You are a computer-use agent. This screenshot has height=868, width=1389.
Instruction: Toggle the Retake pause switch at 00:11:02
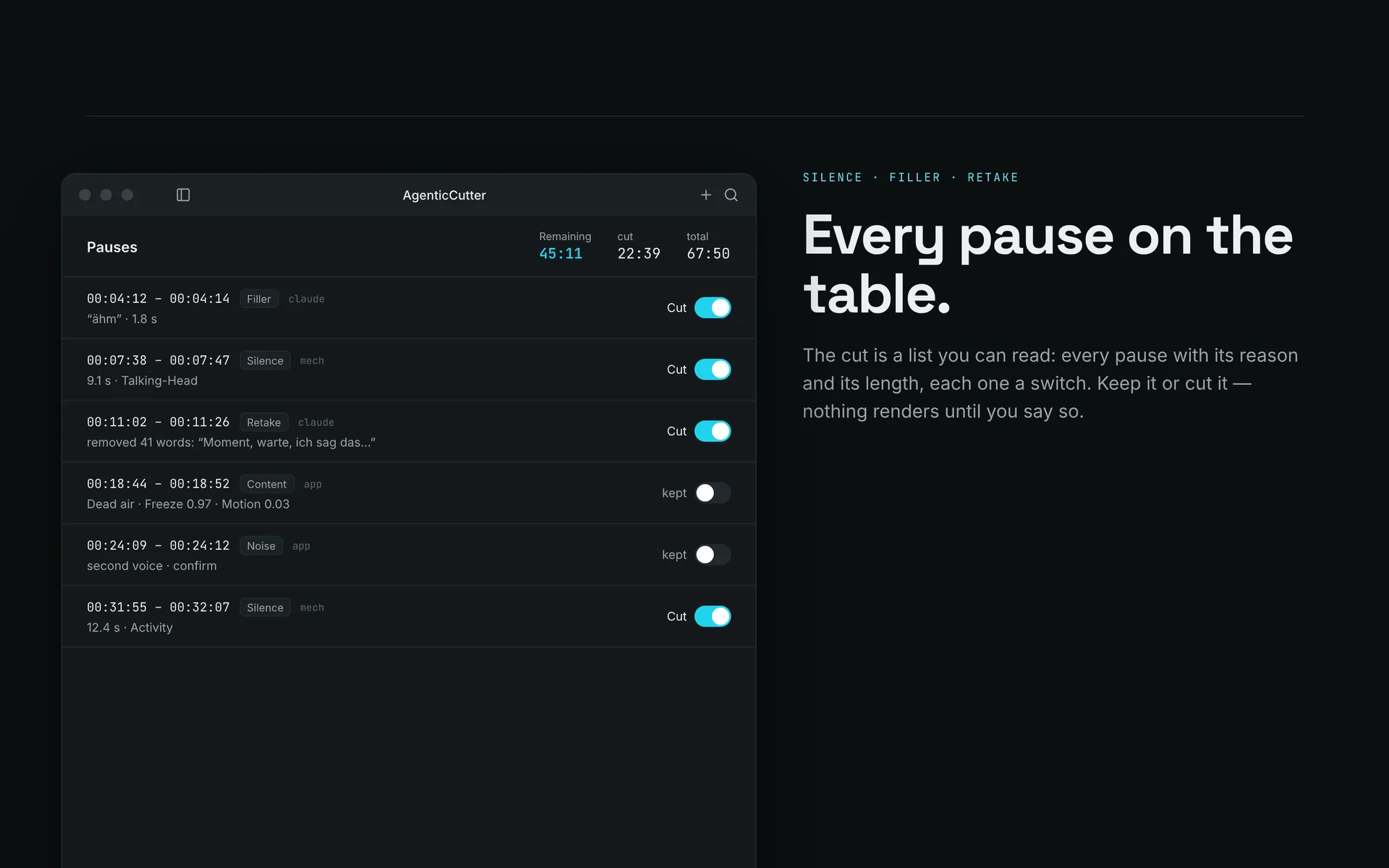[x=713, y=431]
